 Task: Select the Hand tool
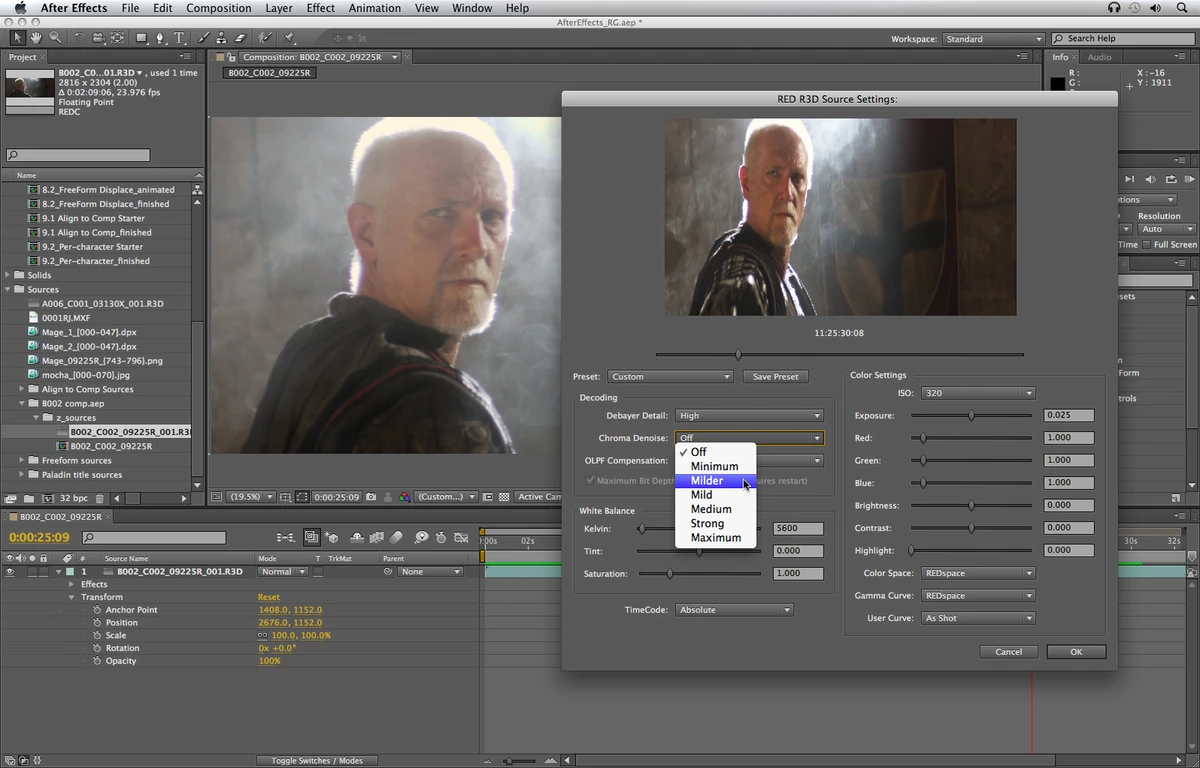36,38
